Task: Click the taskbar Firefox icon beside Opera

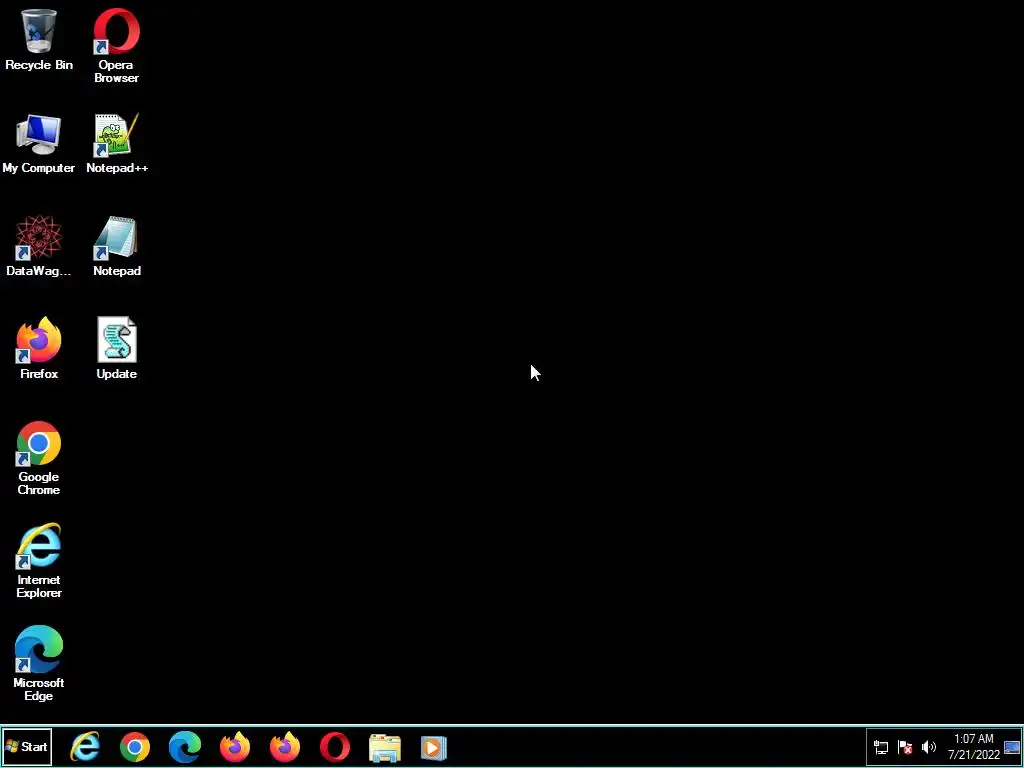Action: pos(285,747)
